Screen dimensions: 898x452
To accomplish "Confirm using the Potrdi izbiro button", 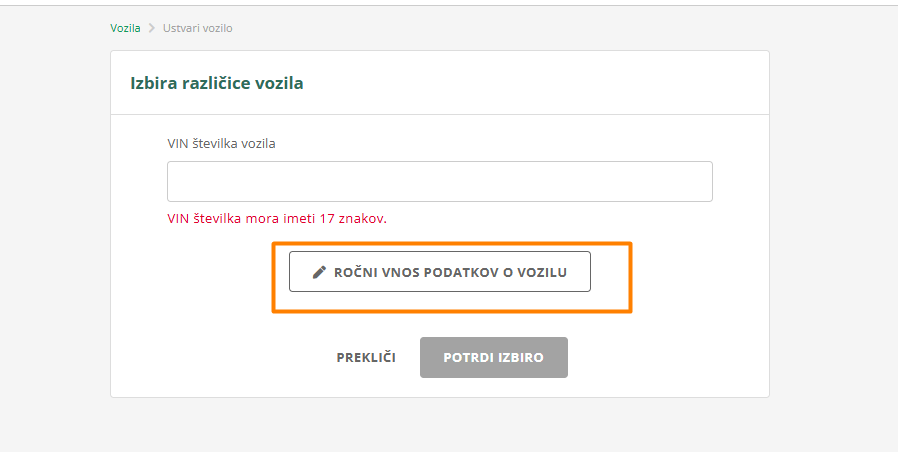I will [493, 357].
